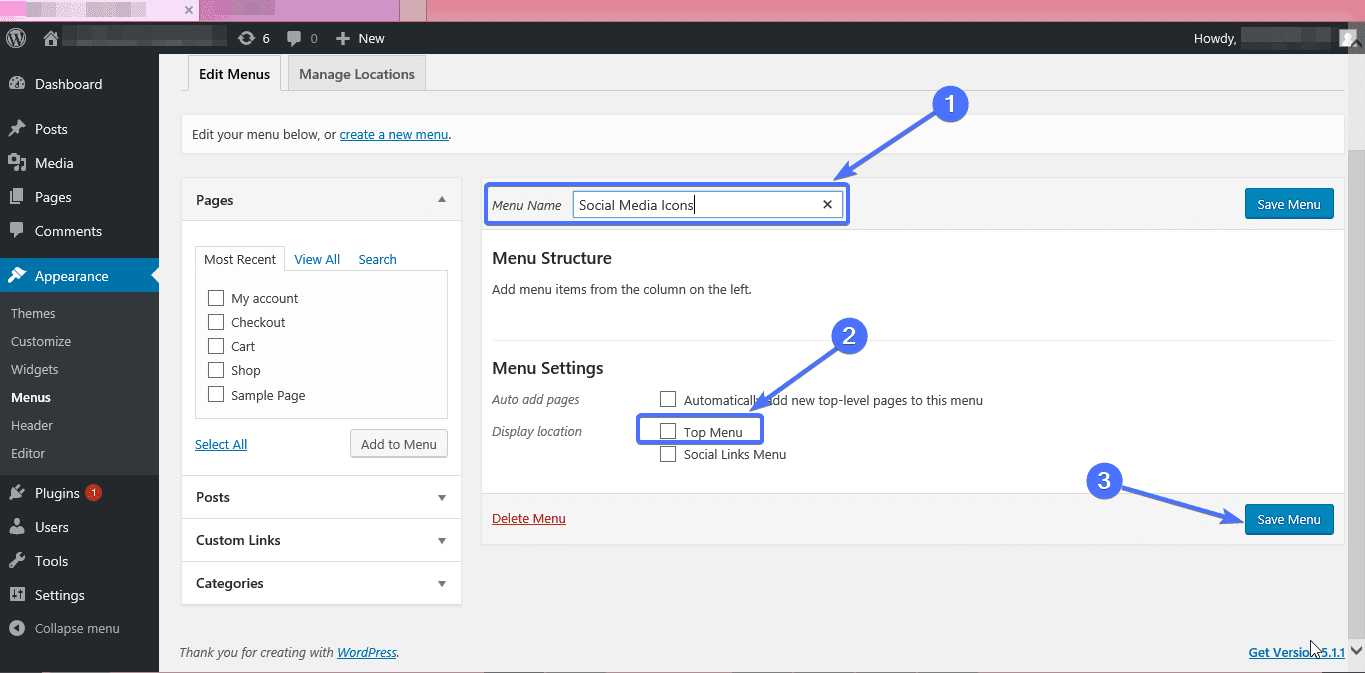Screen dimensions: 1365x673
Task: Click the Select All link
Action: [x=221, y=444]
